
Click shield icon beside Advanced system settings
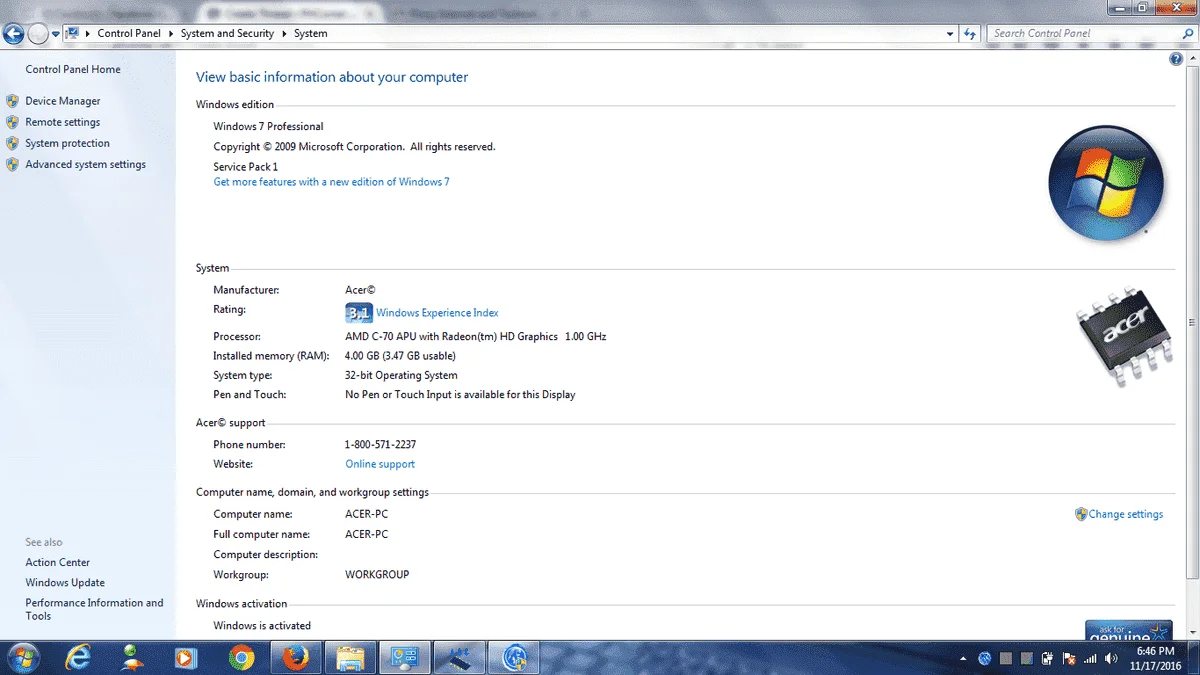[x=12, y=164]
